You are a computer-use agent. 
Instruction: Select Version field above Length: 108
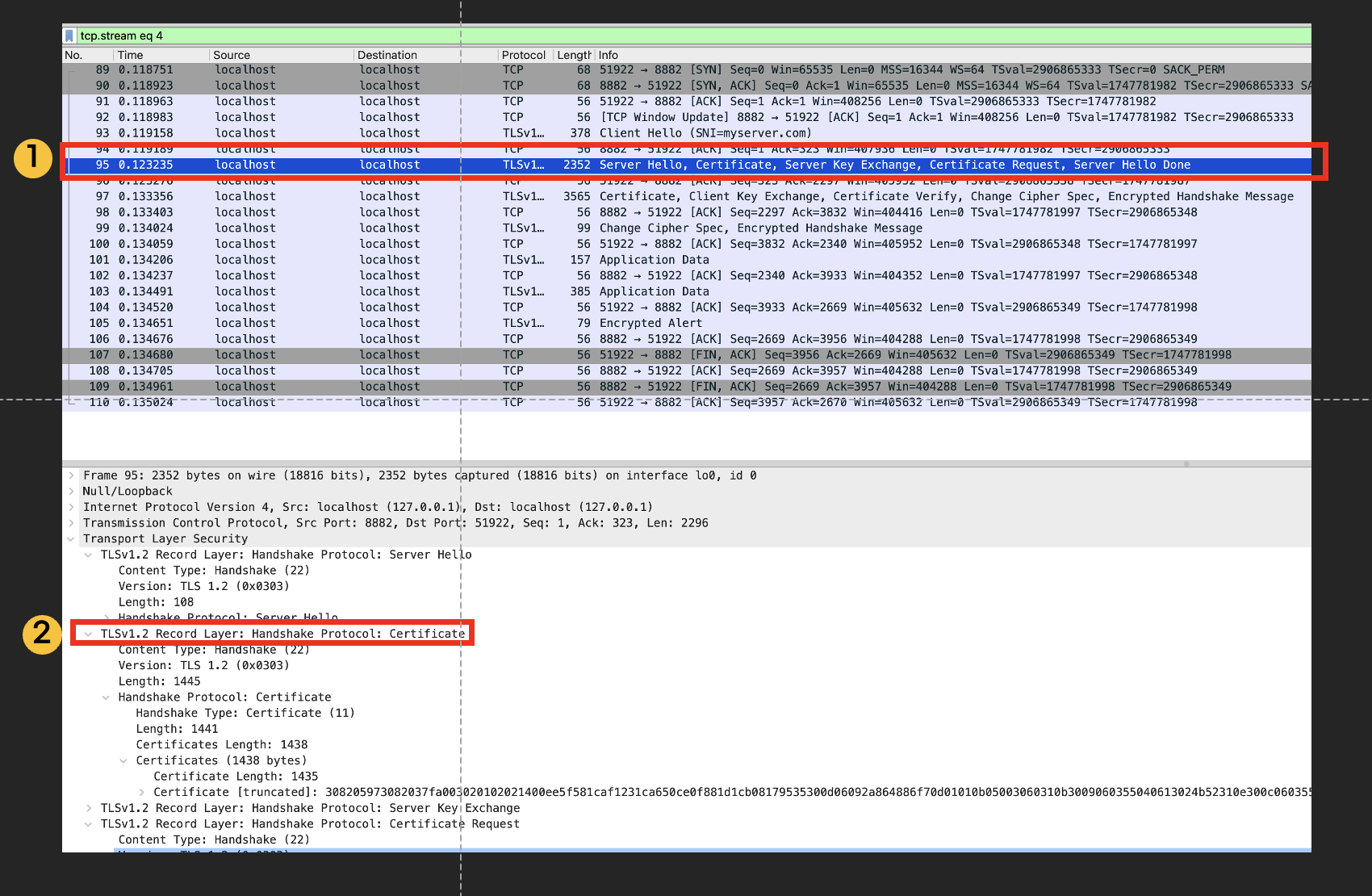(x=203, y=587)
